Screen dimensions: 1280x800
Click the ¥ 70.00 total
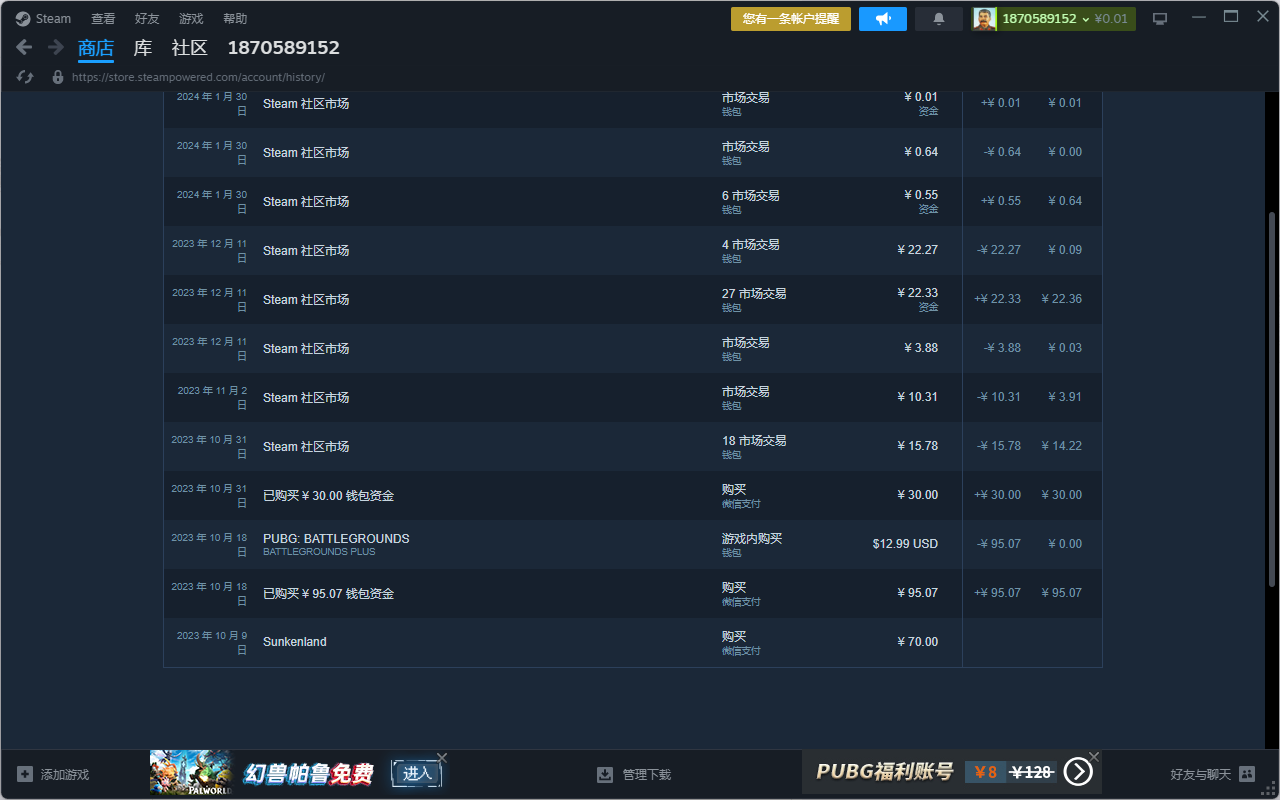point(918,642)
